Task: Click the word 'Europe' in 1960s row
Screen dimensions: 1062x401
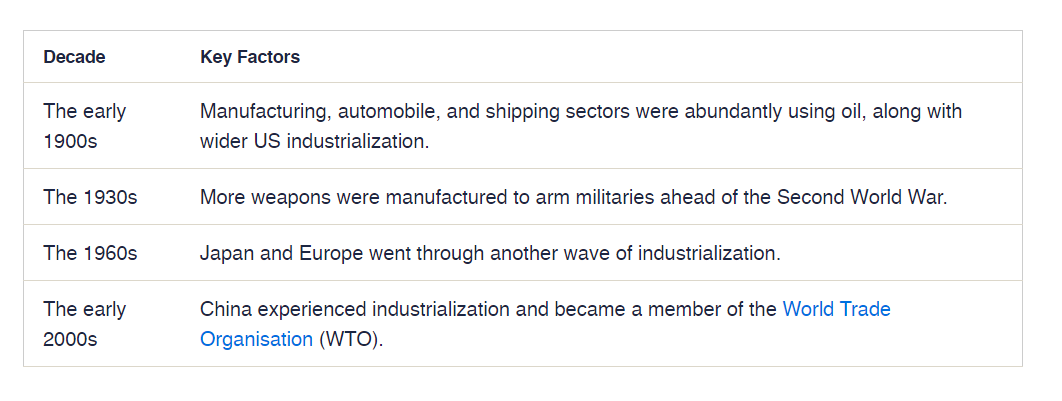Action: coord(331,253)
